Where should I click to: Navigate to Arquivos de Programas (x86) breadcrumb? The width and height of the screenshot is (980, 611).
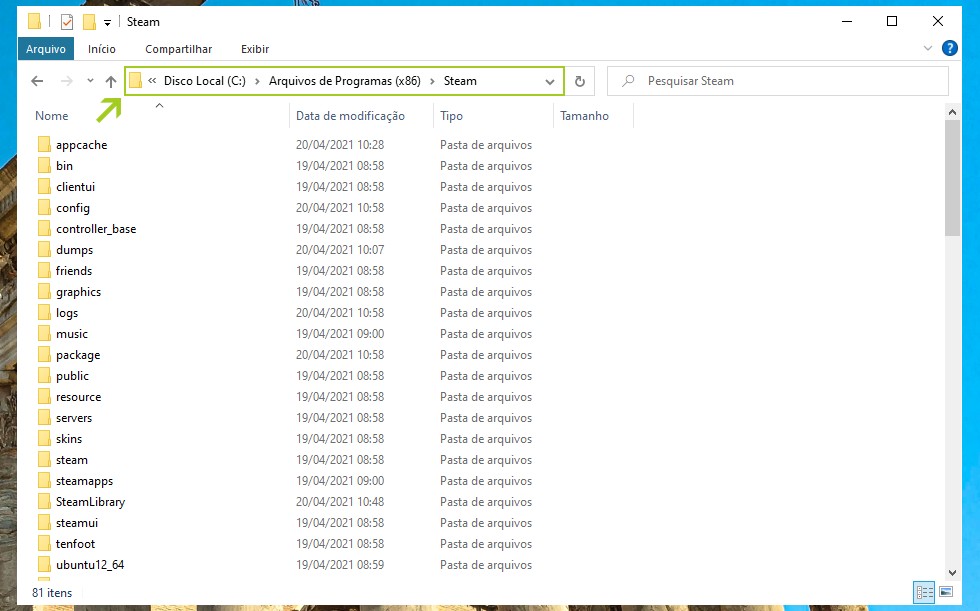point(344,81)
